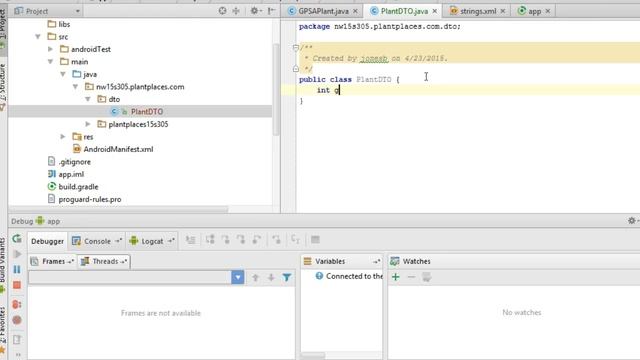Click the Force Step Into icon
640x360 pixels.
tap(241, 240)
